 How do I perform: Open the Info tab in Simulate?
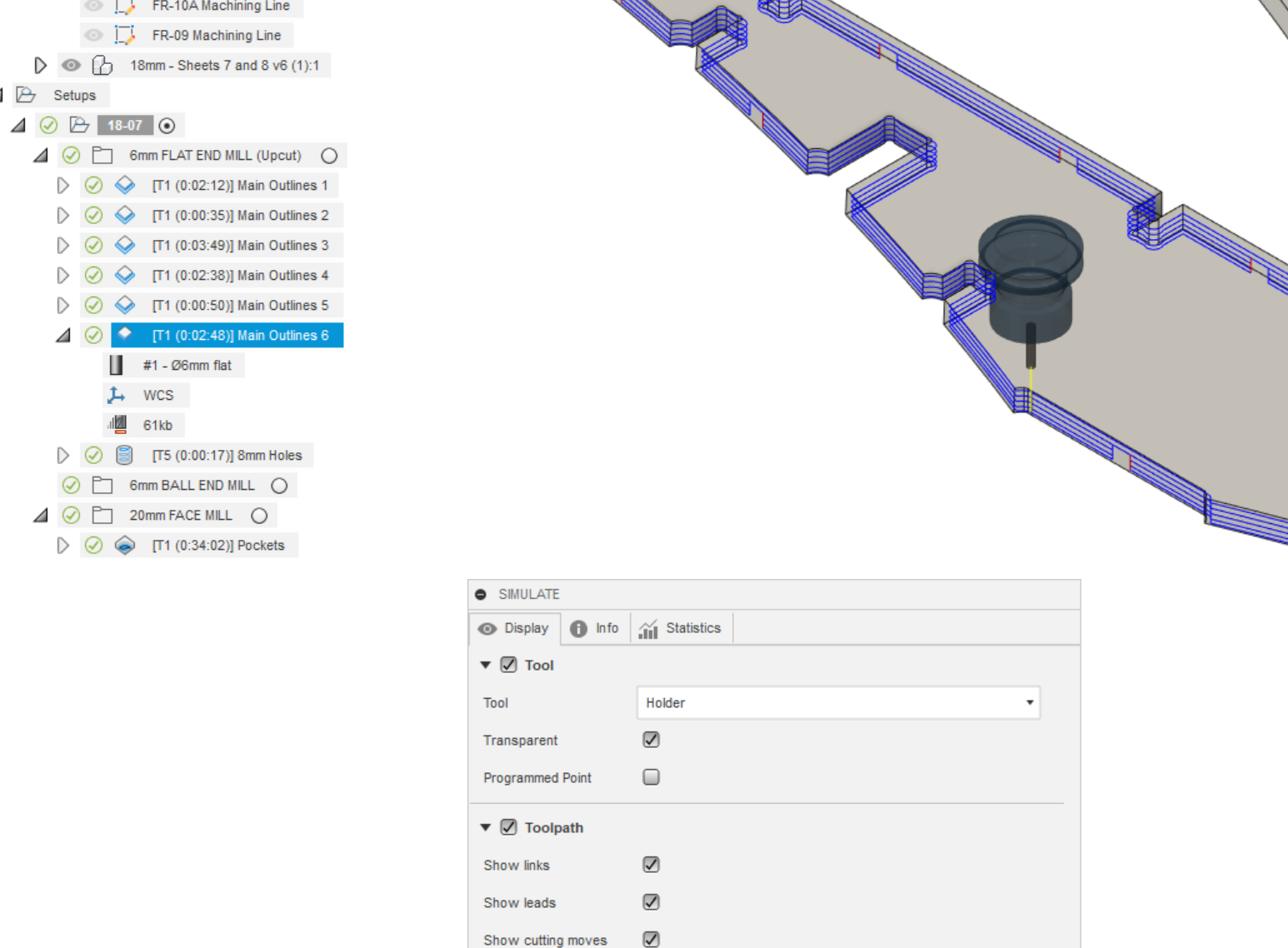coord(595,628)
